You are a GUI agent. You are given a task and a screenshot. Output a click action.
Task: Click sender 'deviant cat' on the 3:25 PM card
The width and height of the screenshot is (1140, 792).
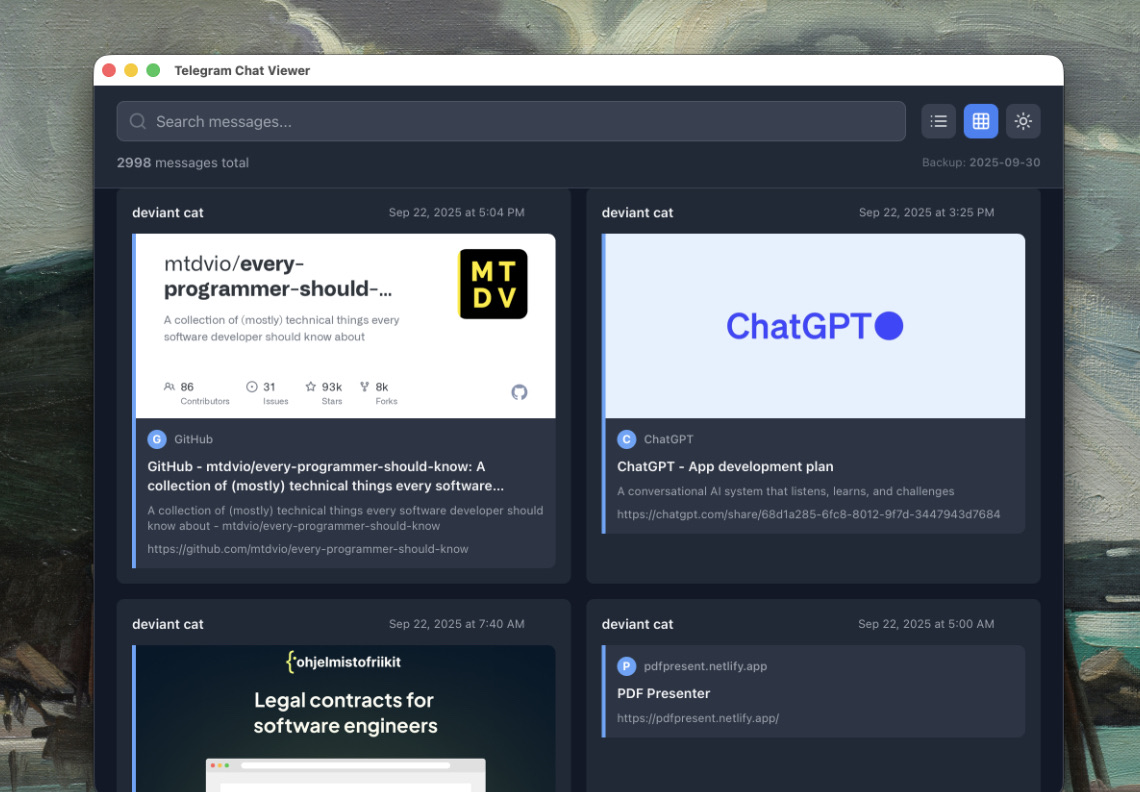[x=638, y=213]
